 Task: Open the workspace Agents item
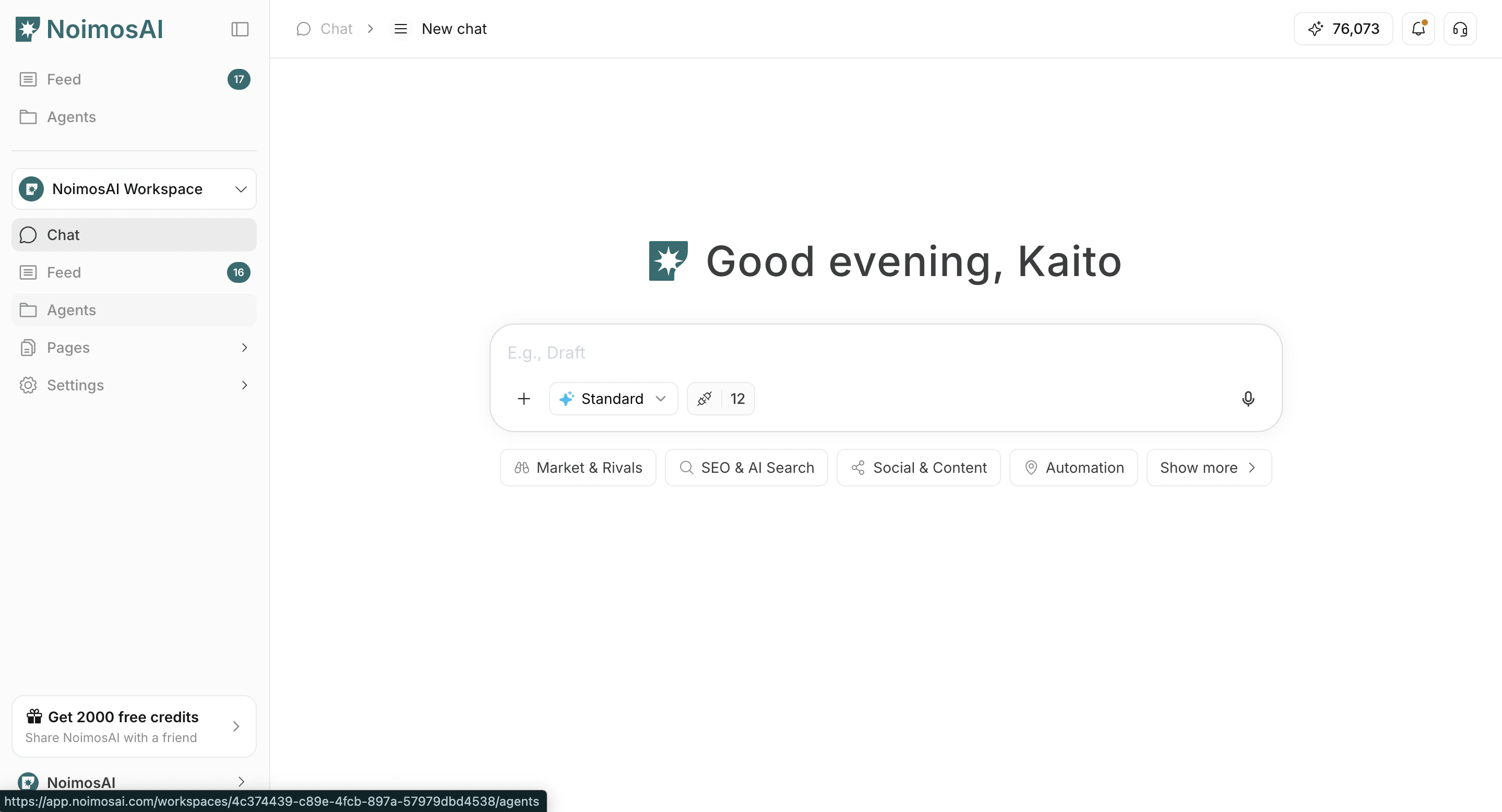[x=134, y=310]
